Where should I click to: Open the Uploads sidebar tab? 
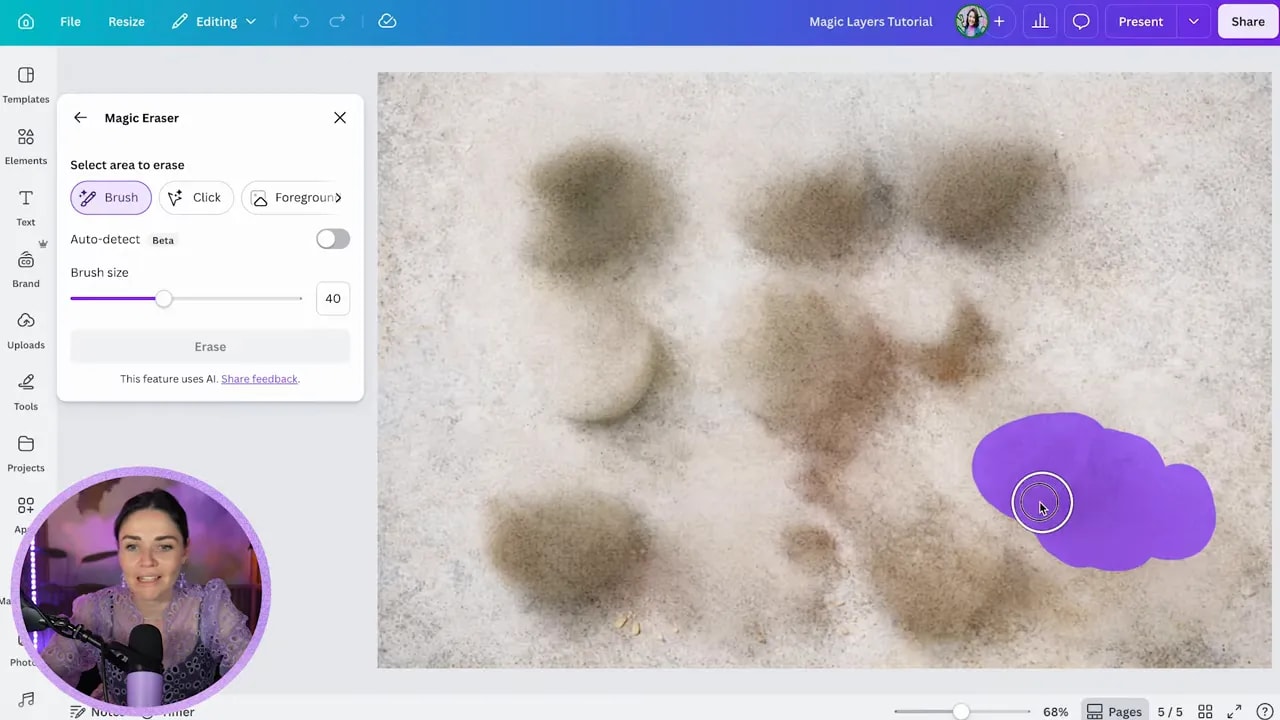(26, 331)
